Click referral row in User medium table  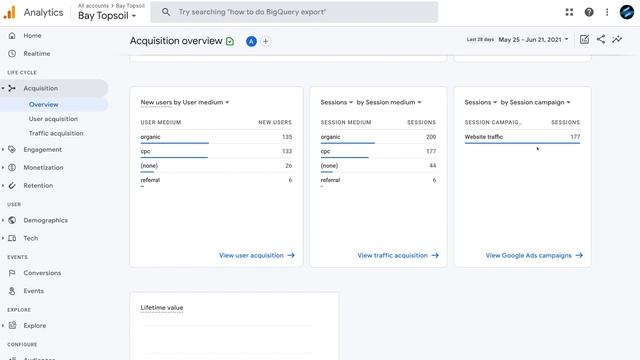[x=216, y=180]
